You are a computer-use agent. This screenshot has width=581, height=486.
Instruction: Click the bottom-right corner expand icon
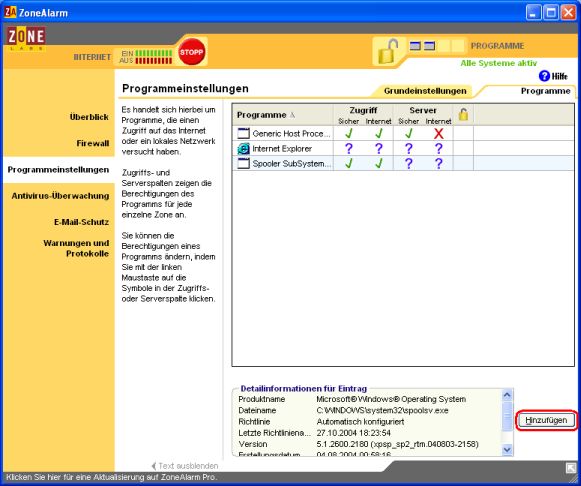(x=571, y=468)
